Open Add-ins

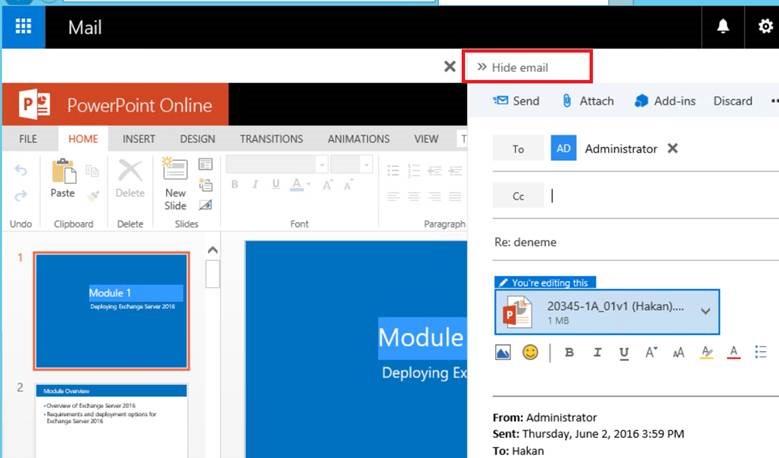665,101
